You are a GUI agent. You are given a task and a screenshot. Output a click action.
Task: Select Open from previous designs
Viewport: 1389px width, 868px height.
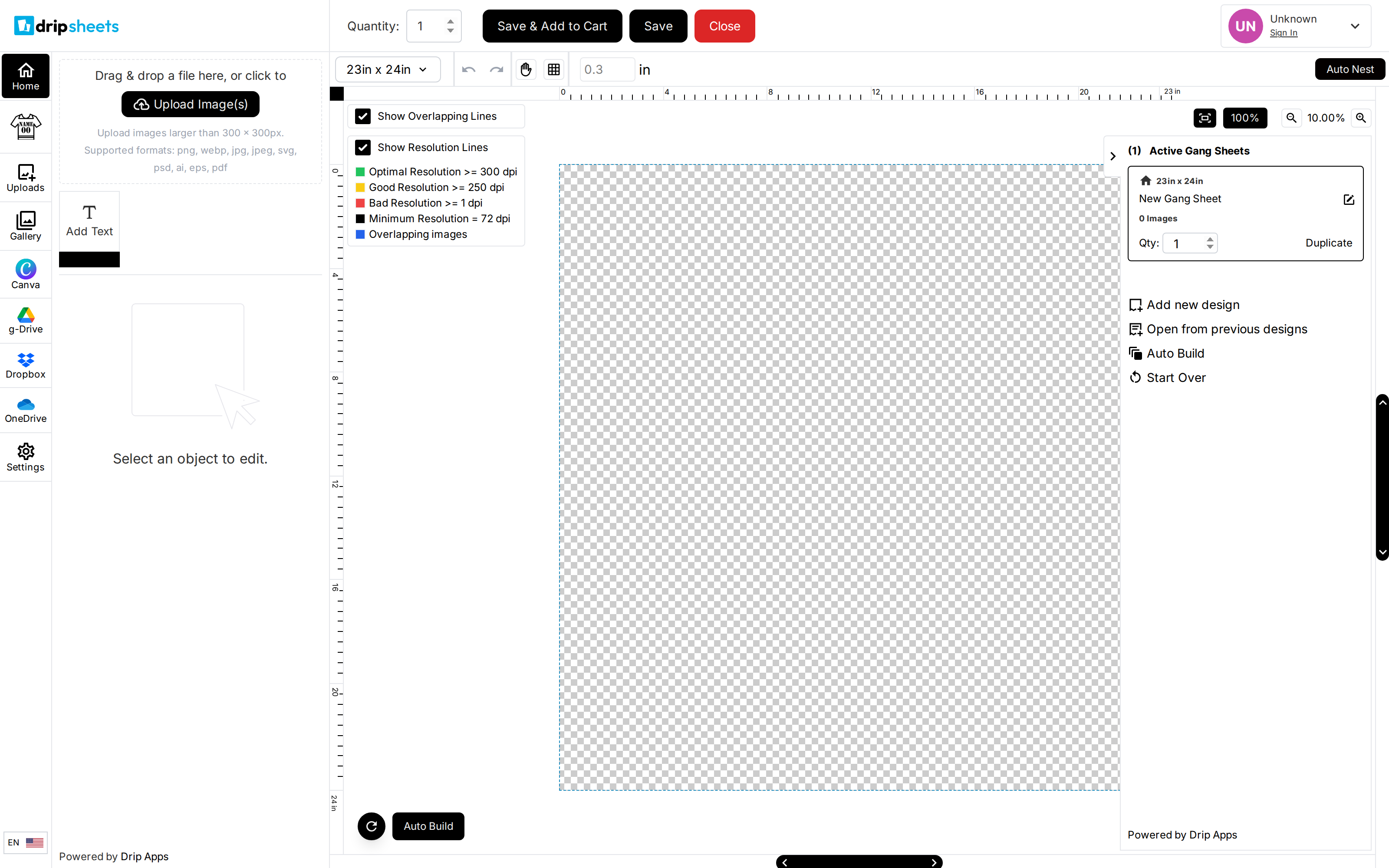point(1218,329)
